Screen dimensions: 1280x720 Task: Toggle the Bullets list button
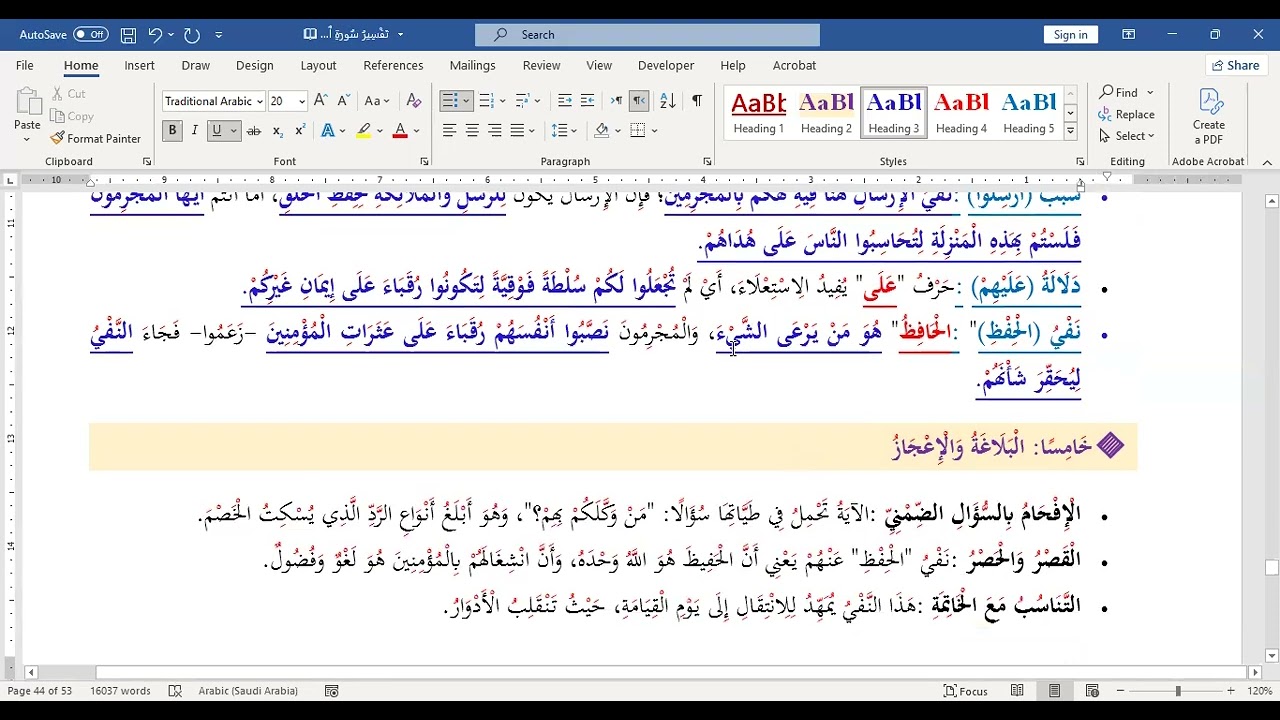[x=450, y=101]
